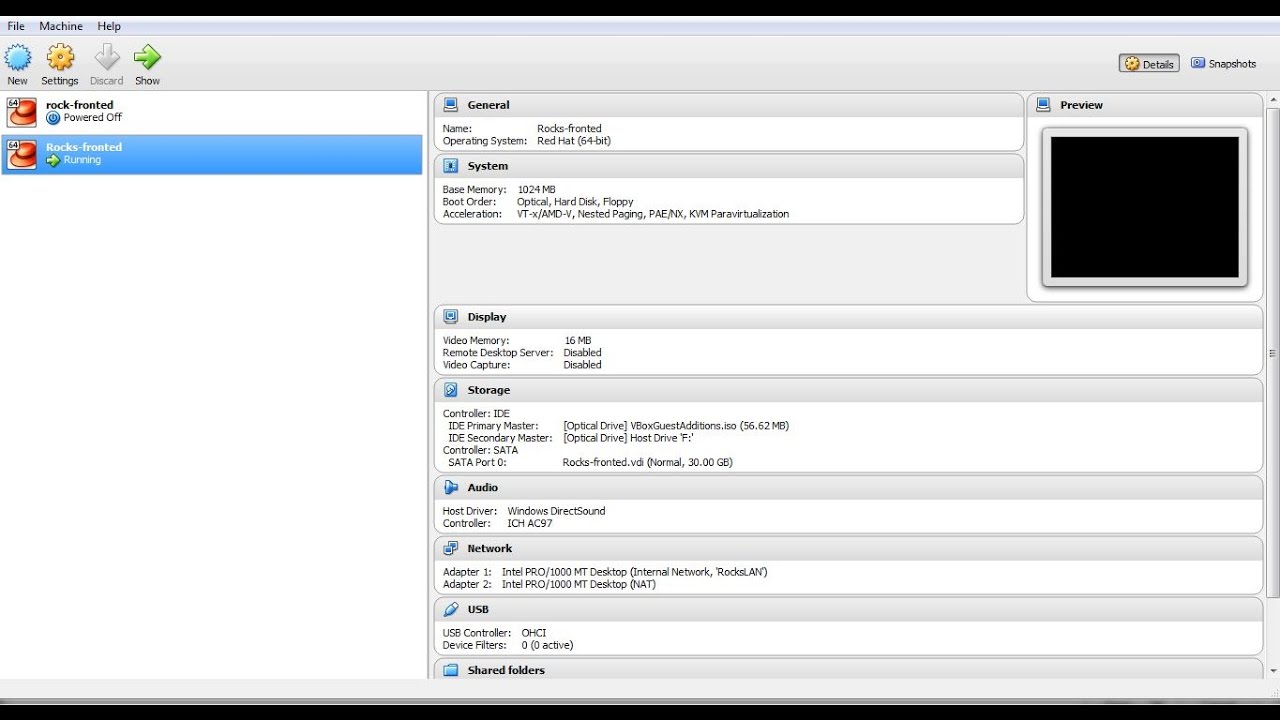1280x720 pixels.
Task: Click the Rocks-fronted running VM icon
Action: 22,154
